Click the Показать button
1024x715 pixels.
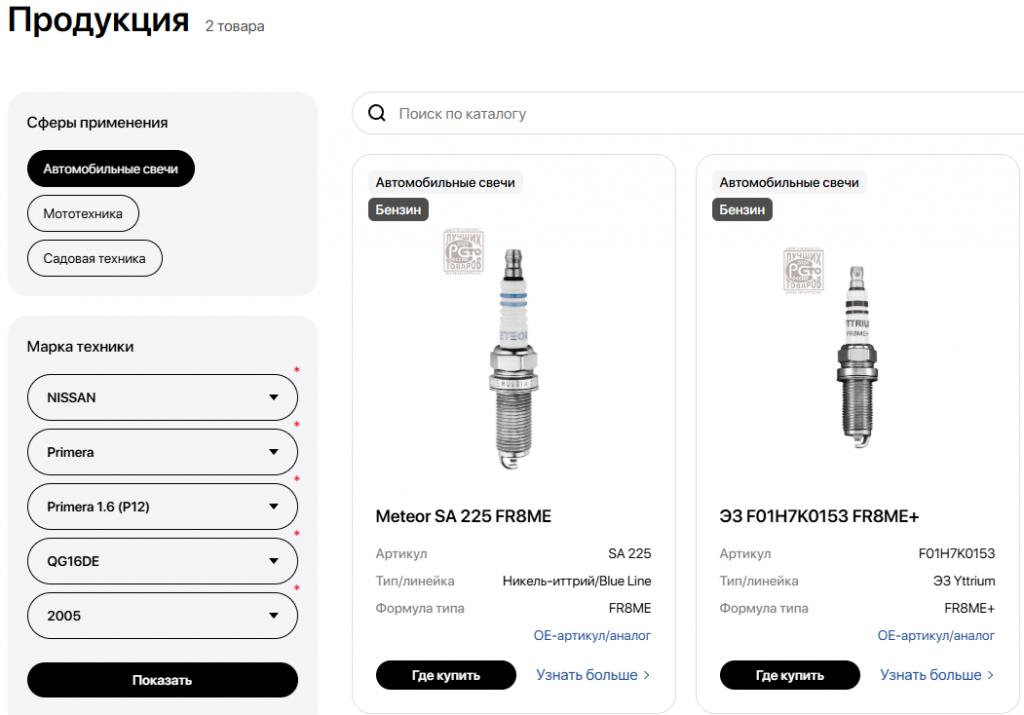pos(163,680)
